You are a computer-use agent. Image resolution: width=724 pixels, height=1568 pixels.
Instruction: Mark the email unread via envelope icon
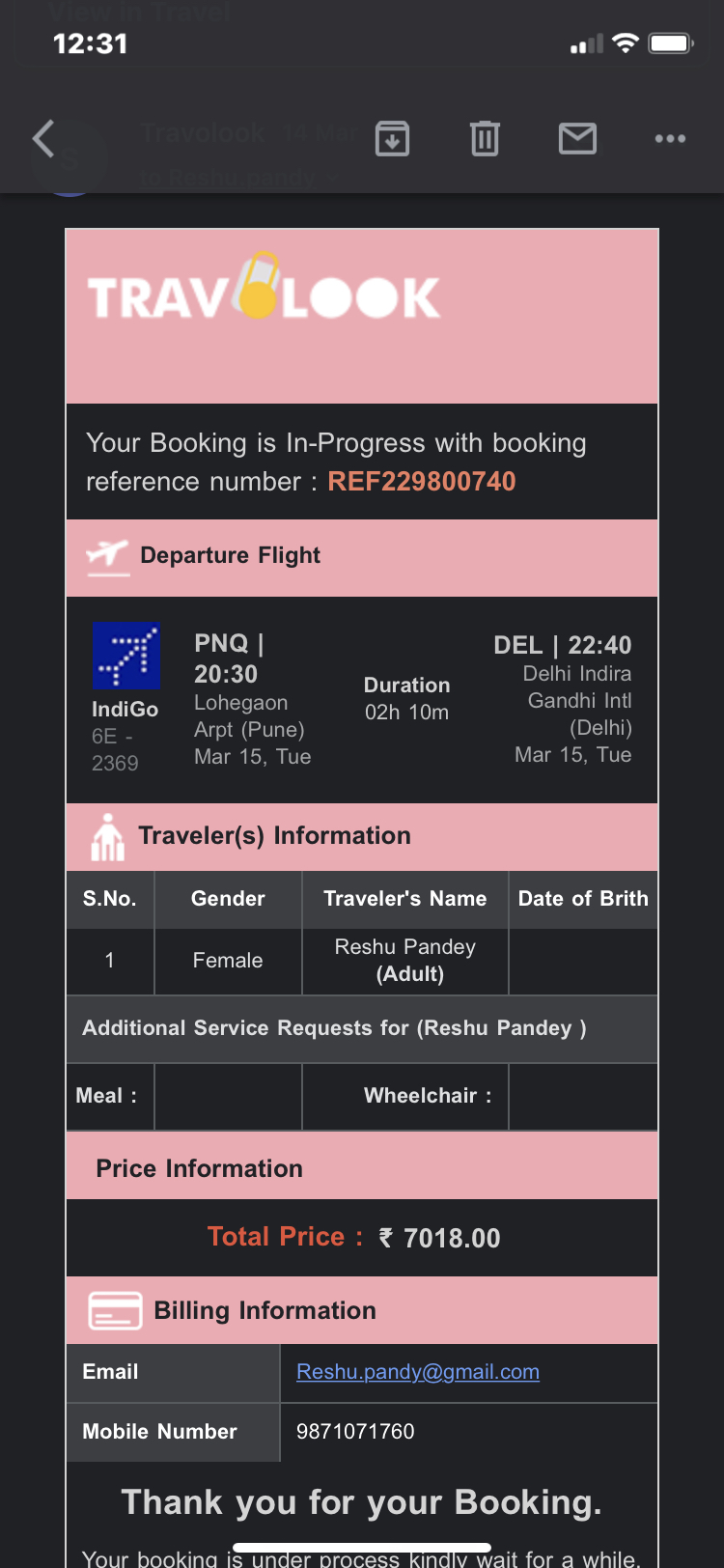[x=577, y=139]
